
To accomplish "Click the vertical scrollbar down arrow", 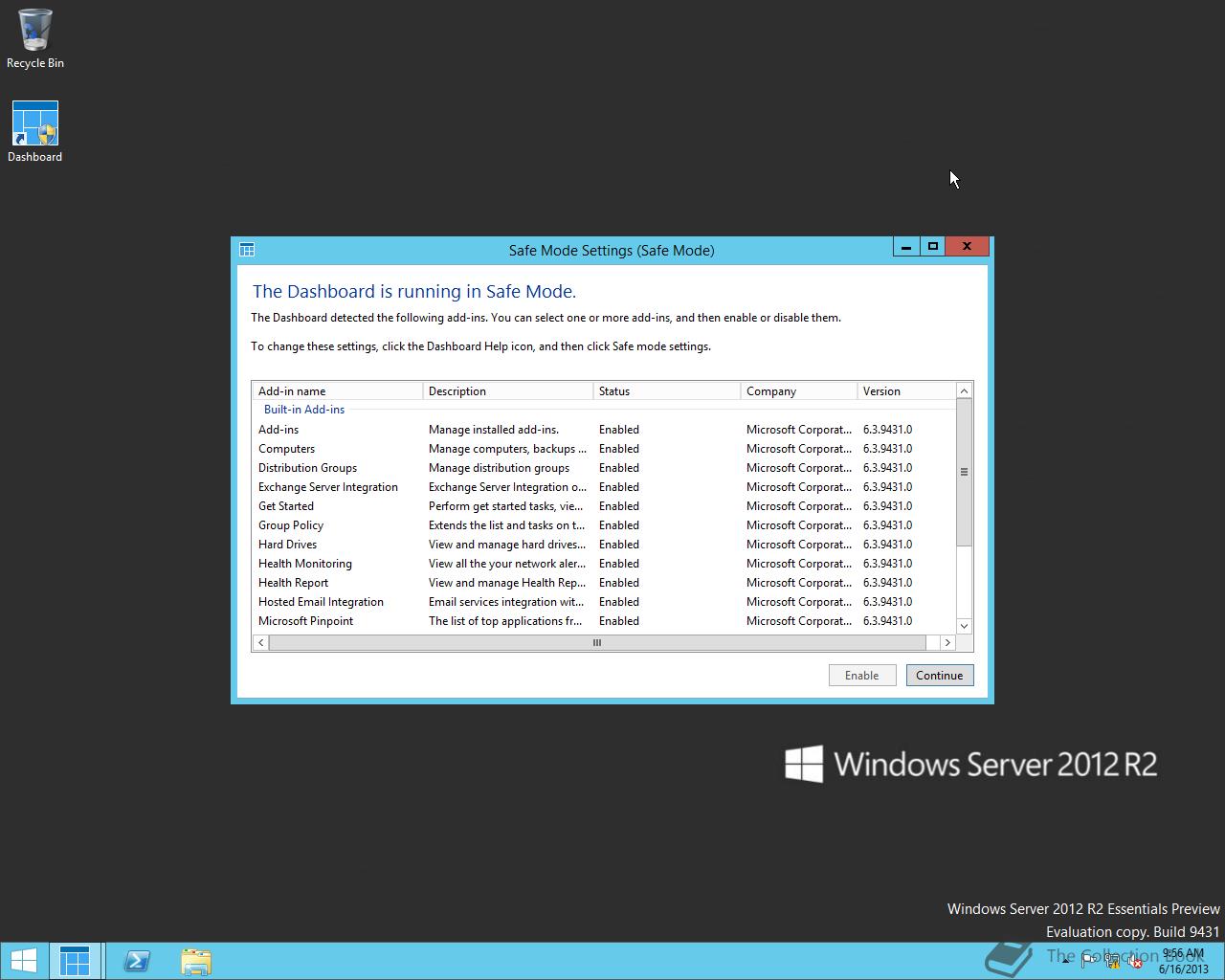I will click(964, 626).
